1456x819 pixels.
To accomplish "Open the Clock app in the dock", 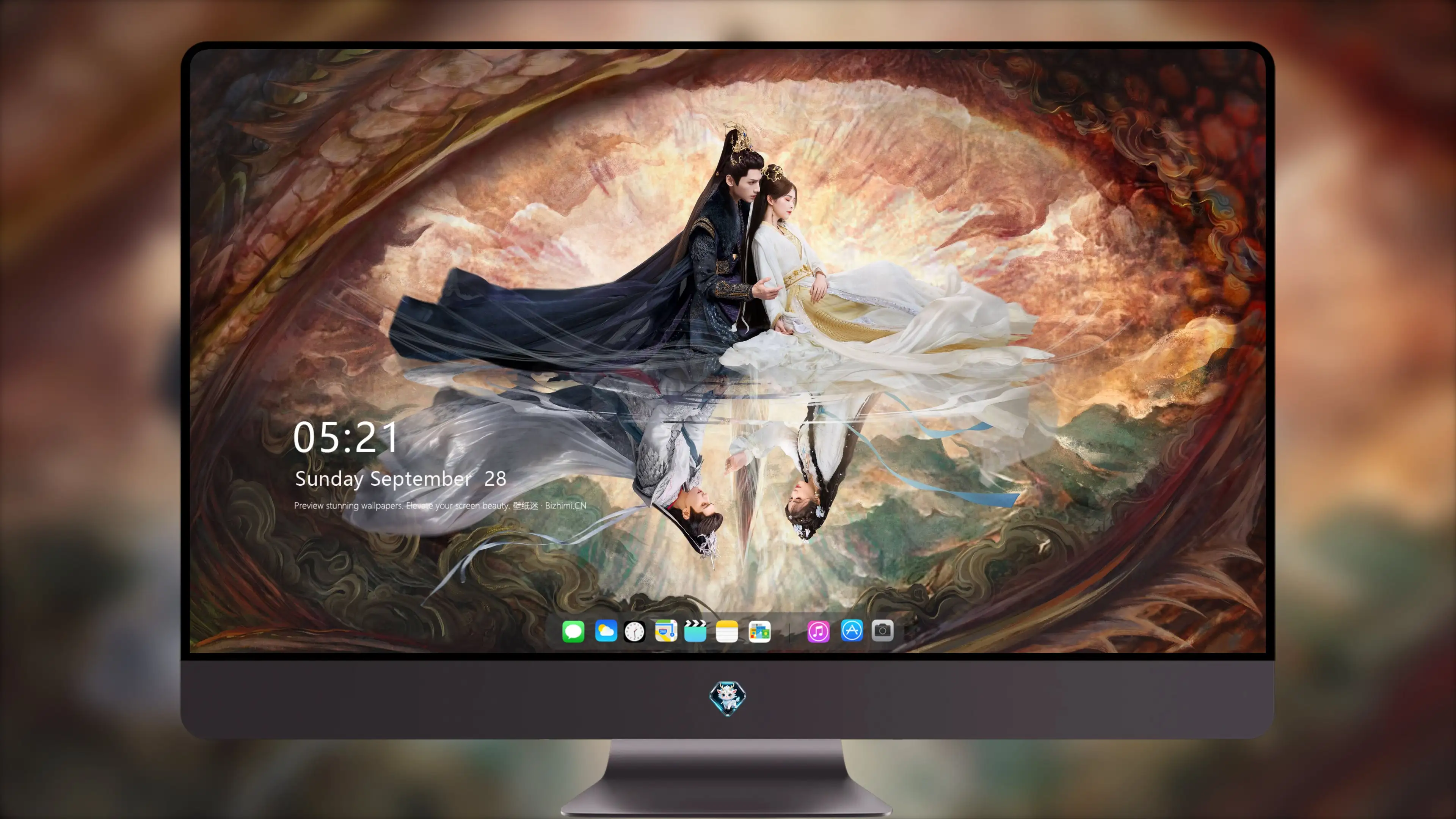I will pyautogui.click(x=634, y=631).
